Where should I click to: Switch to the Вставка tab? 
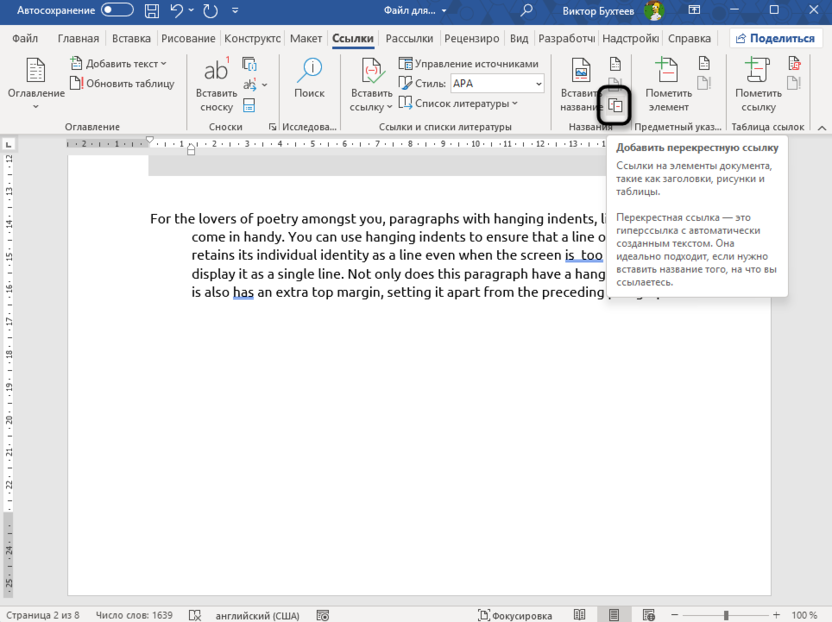(x=131, y=39)
